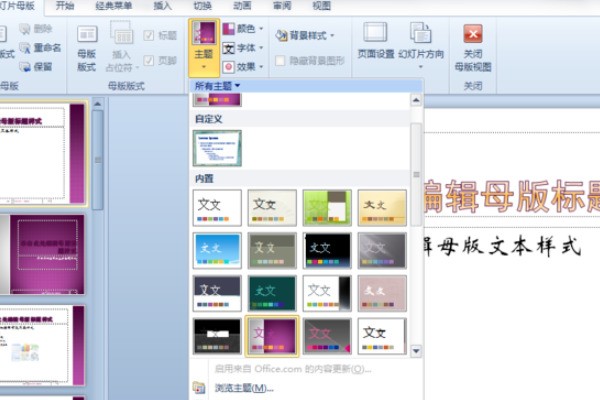Expand the 效果 dropdown arrow

point(261,67)
